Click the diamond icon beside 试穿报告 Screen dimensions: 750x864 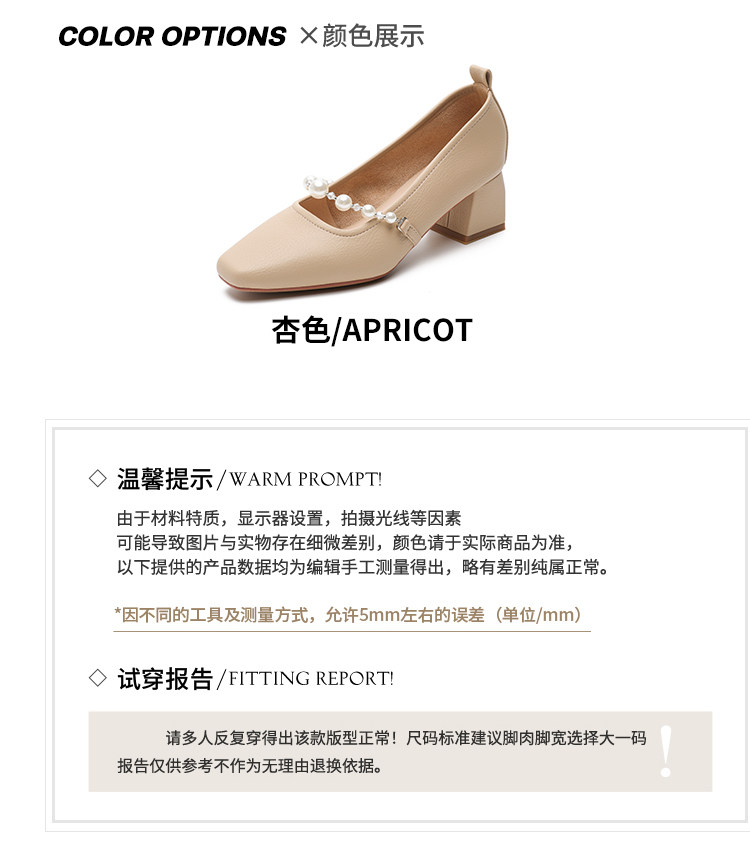(x=98, y=678)
